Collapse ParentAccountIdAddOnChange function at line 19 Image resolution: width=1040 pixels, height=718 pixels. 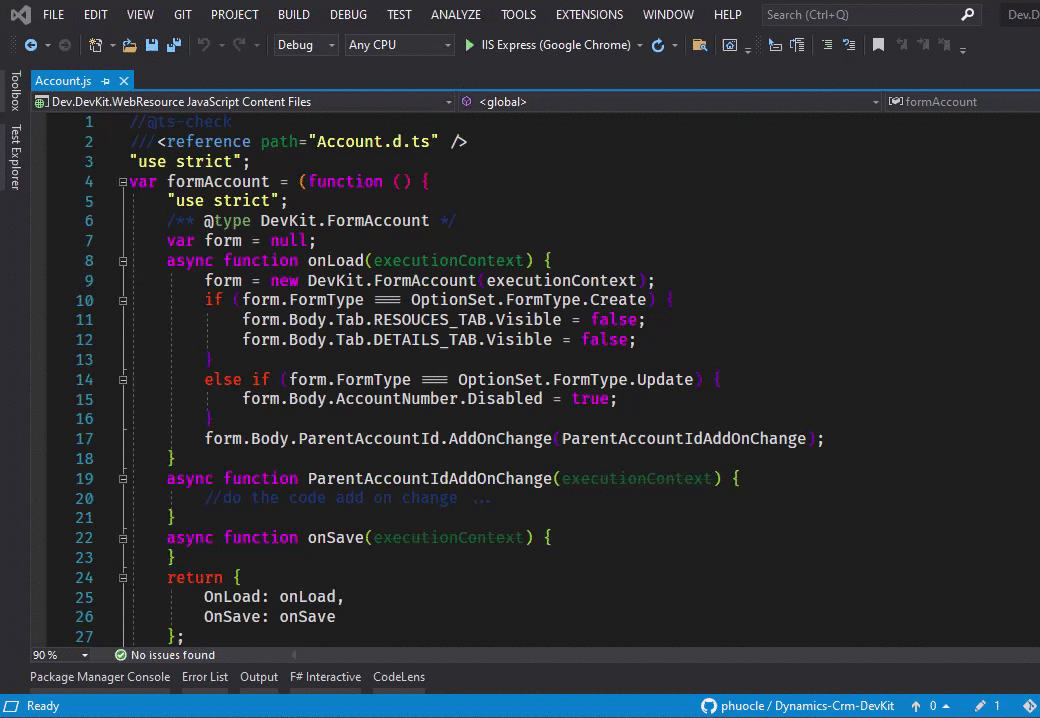coord(123,479)
